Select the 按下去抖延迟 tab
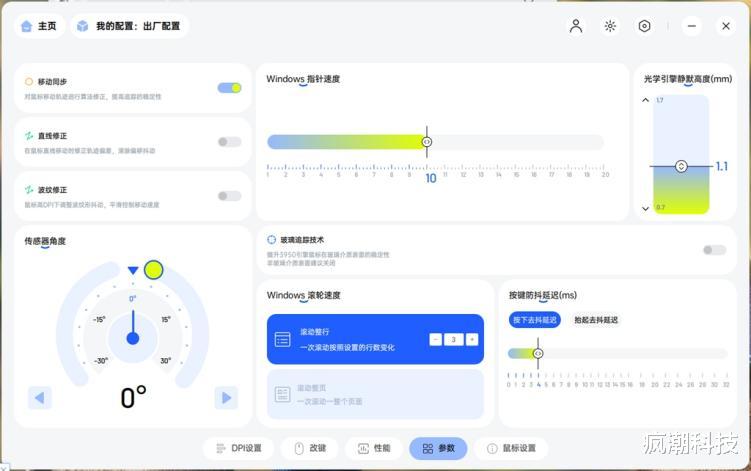 535,320
